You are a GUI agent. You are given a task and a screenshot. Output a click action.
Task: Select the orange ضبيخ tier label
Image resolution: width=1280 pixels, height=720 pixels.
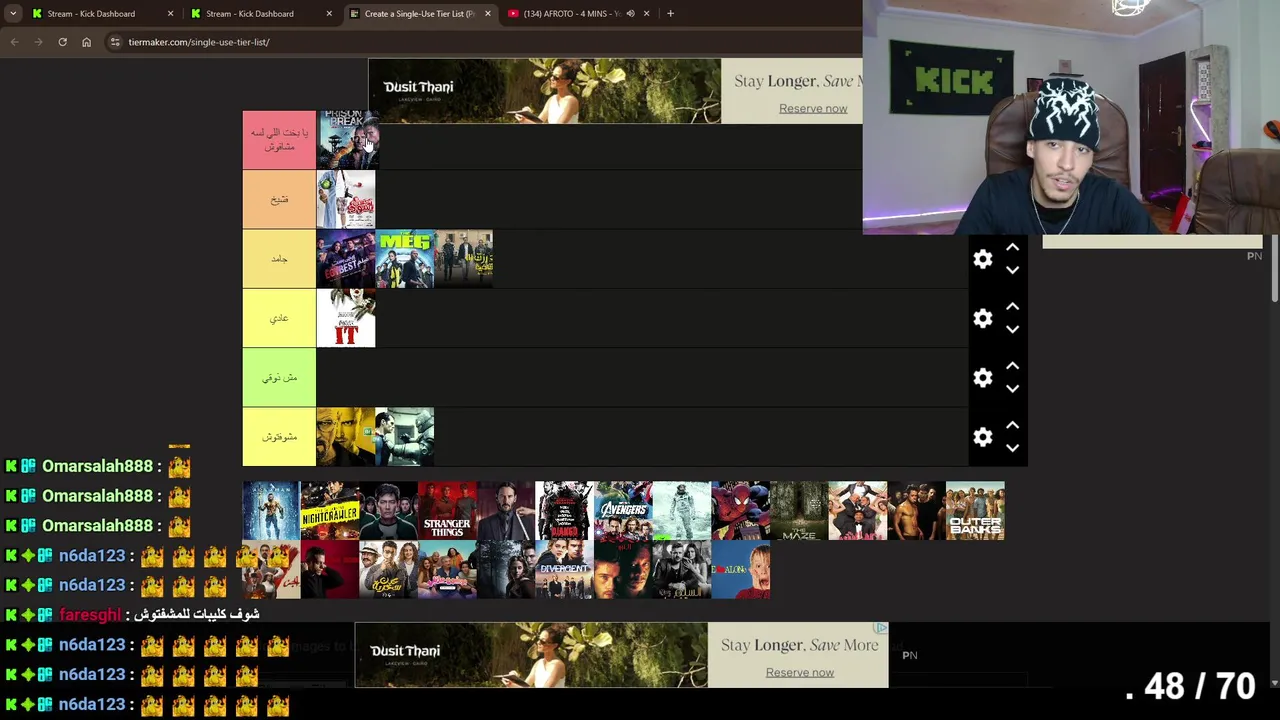pyautogui.click(x=279, y=199)
